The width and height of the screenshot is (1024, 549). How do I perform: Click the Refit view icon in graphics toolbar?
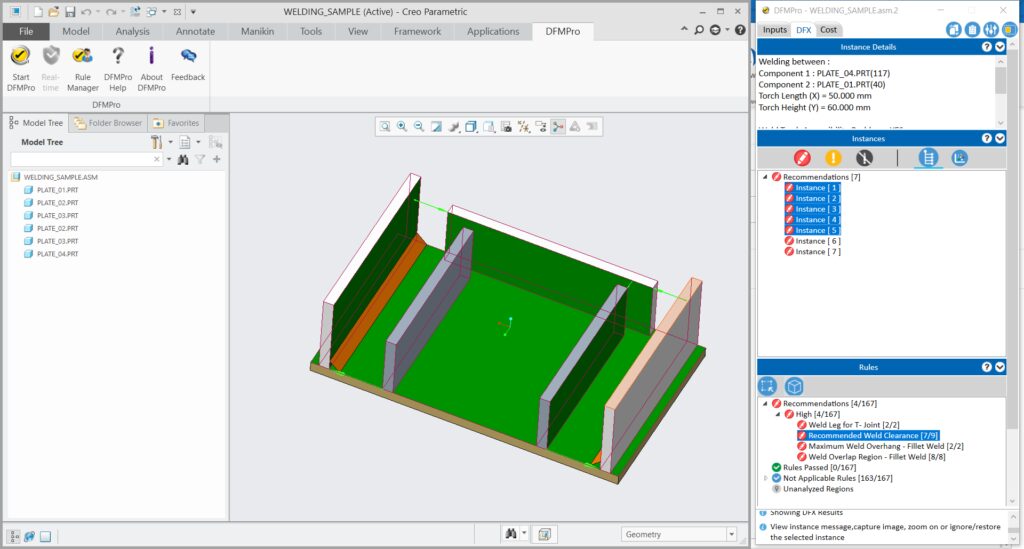(x=385, y=127)
